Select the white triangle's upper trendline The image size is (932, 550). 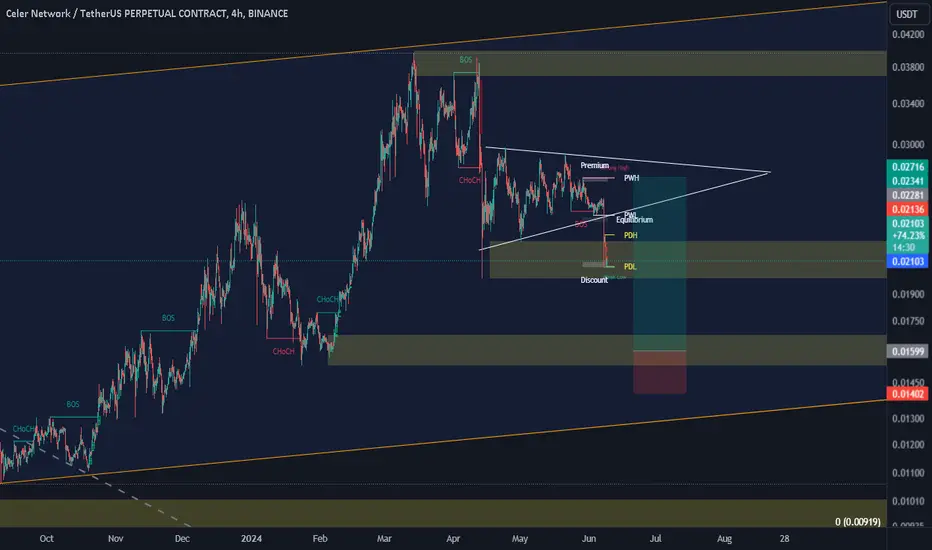pos(628,159)
